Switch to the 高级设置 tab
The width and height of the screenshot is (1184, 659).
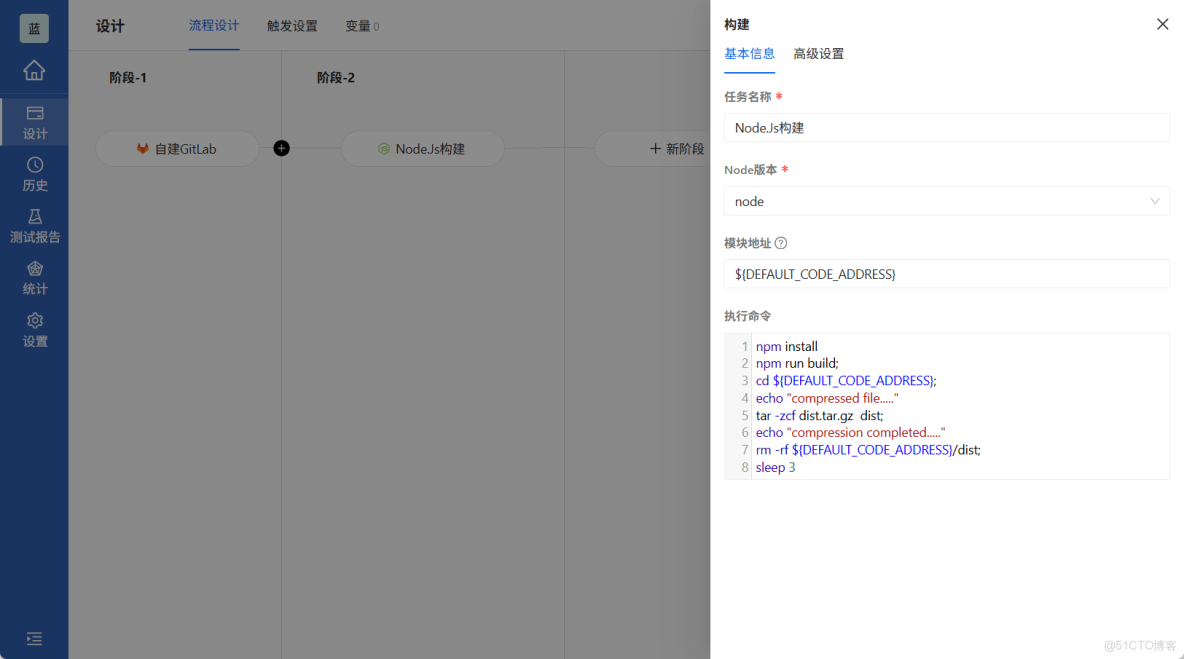(819, 54)
